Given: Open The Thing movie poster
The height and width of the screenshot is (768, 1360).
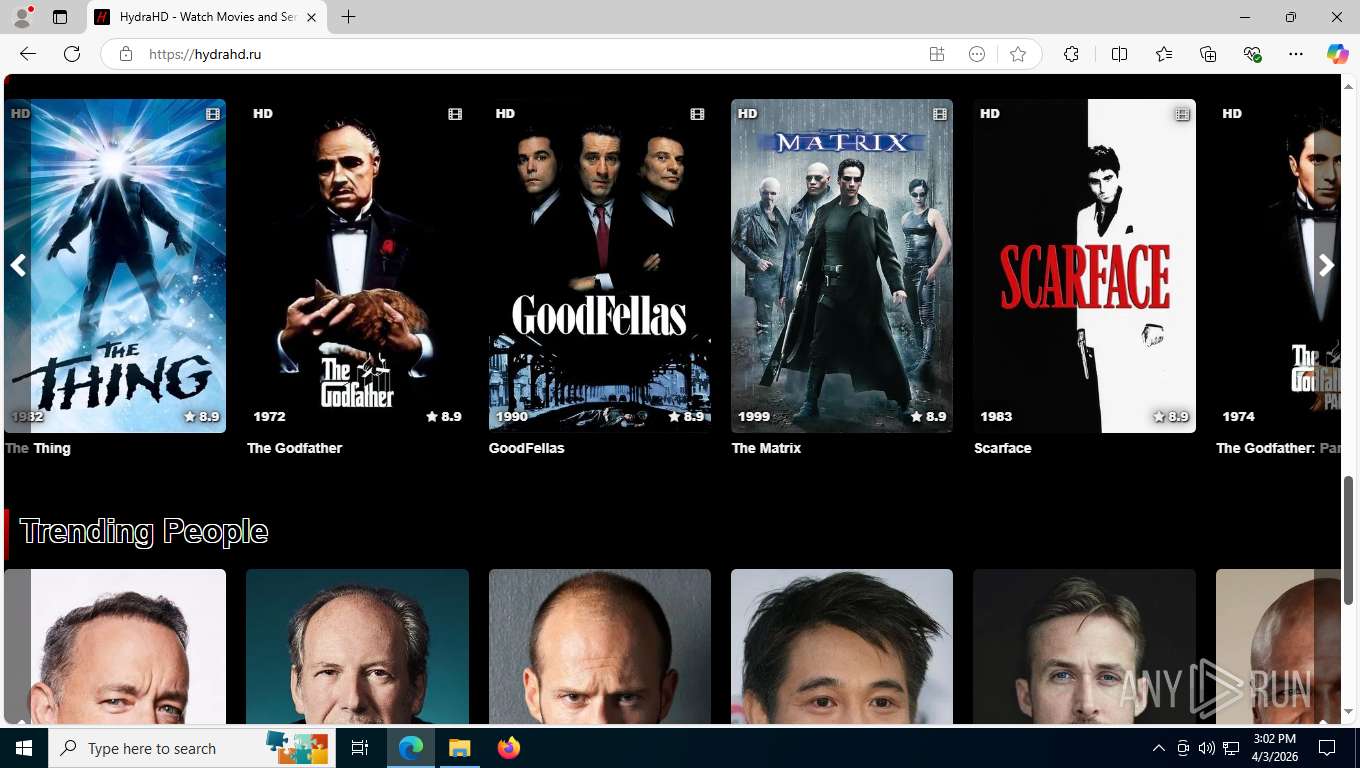Looking at the screenshot, I should (x=115, y=266).
